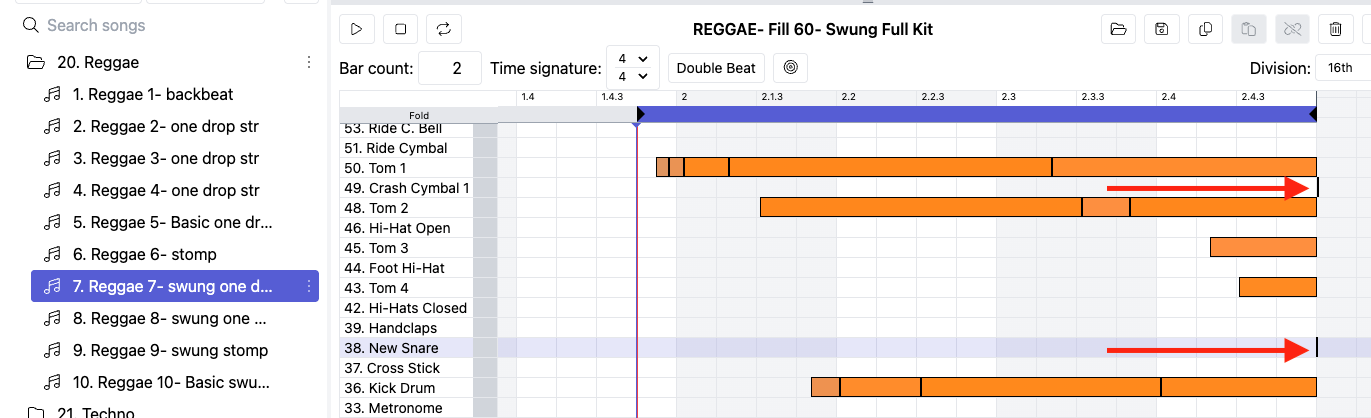1371x418 pixels.
Task: Select Reggae 6- stomp song
Action: coord(145,254)
